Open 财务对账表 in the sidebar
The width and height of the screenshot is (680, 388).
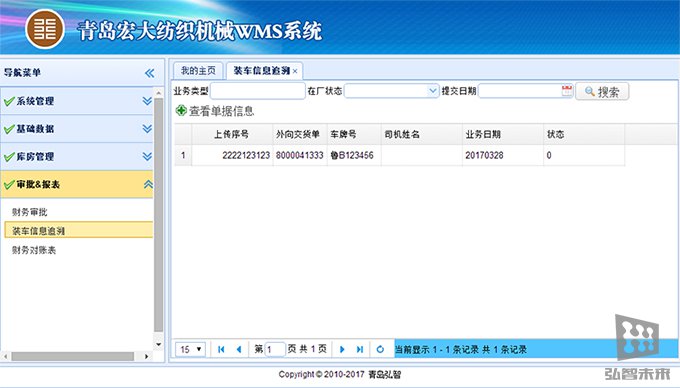(x=34, y=250)
